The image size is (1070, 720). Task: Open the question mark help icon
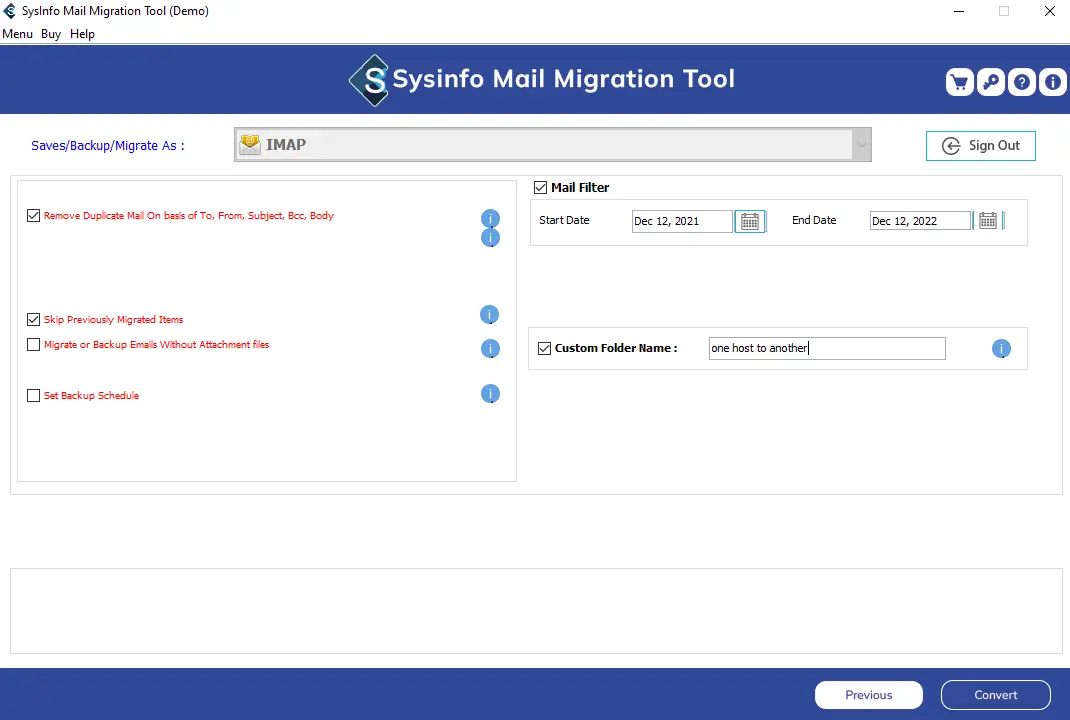coord(1022,83)
